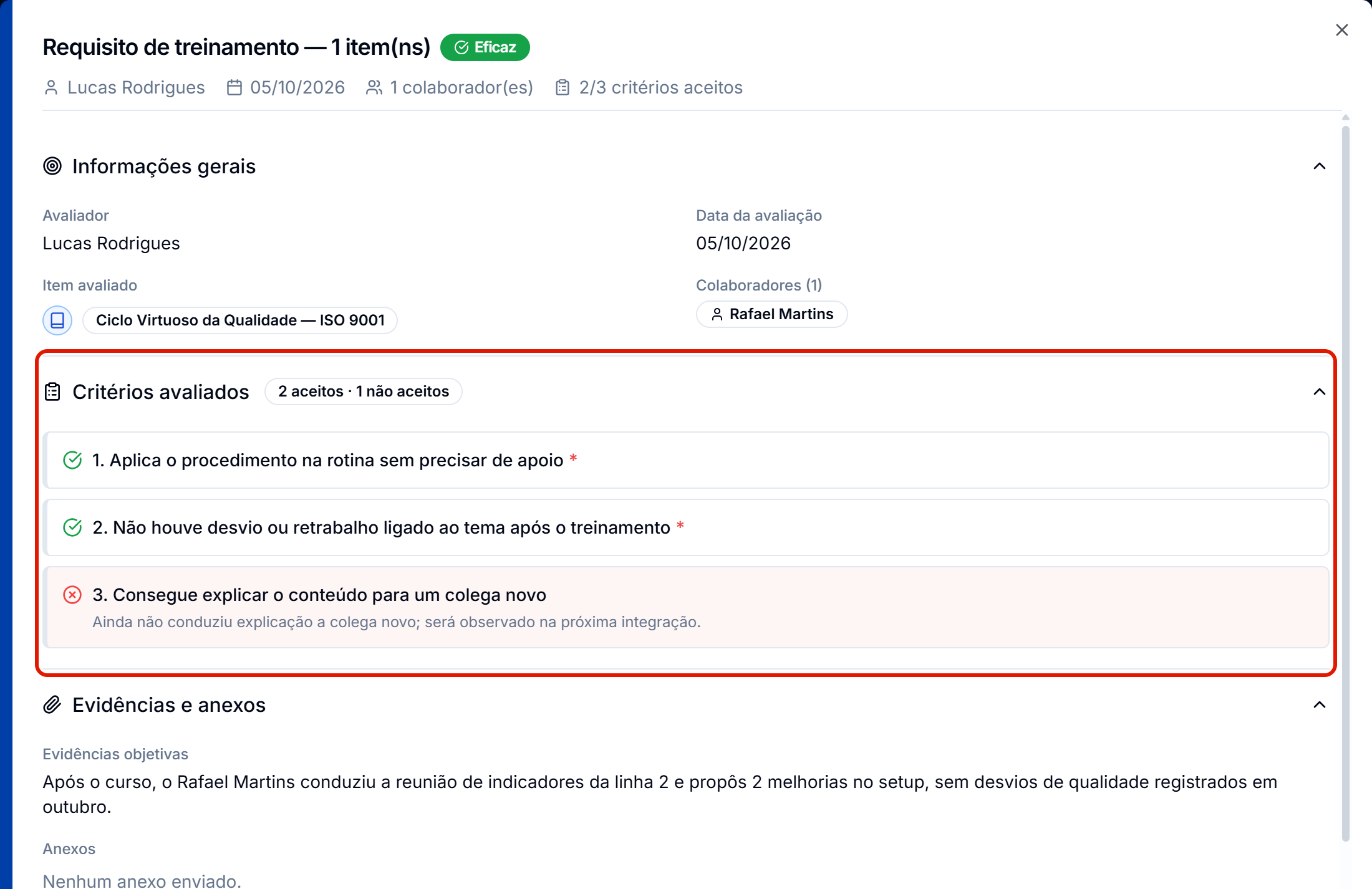Screen dimensions: 1372x889
Task: Click the blue book icon under Item avaliado
Action: (x=57, y=320)
